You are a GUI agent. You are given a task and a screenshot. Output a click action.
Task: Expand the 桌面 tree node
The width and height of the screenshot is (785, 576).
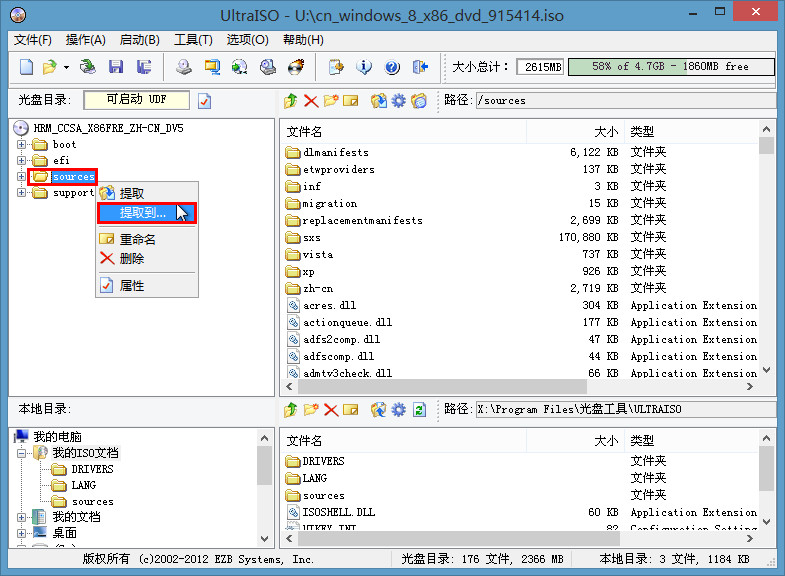pyautogui.click(x=21, y=533)
